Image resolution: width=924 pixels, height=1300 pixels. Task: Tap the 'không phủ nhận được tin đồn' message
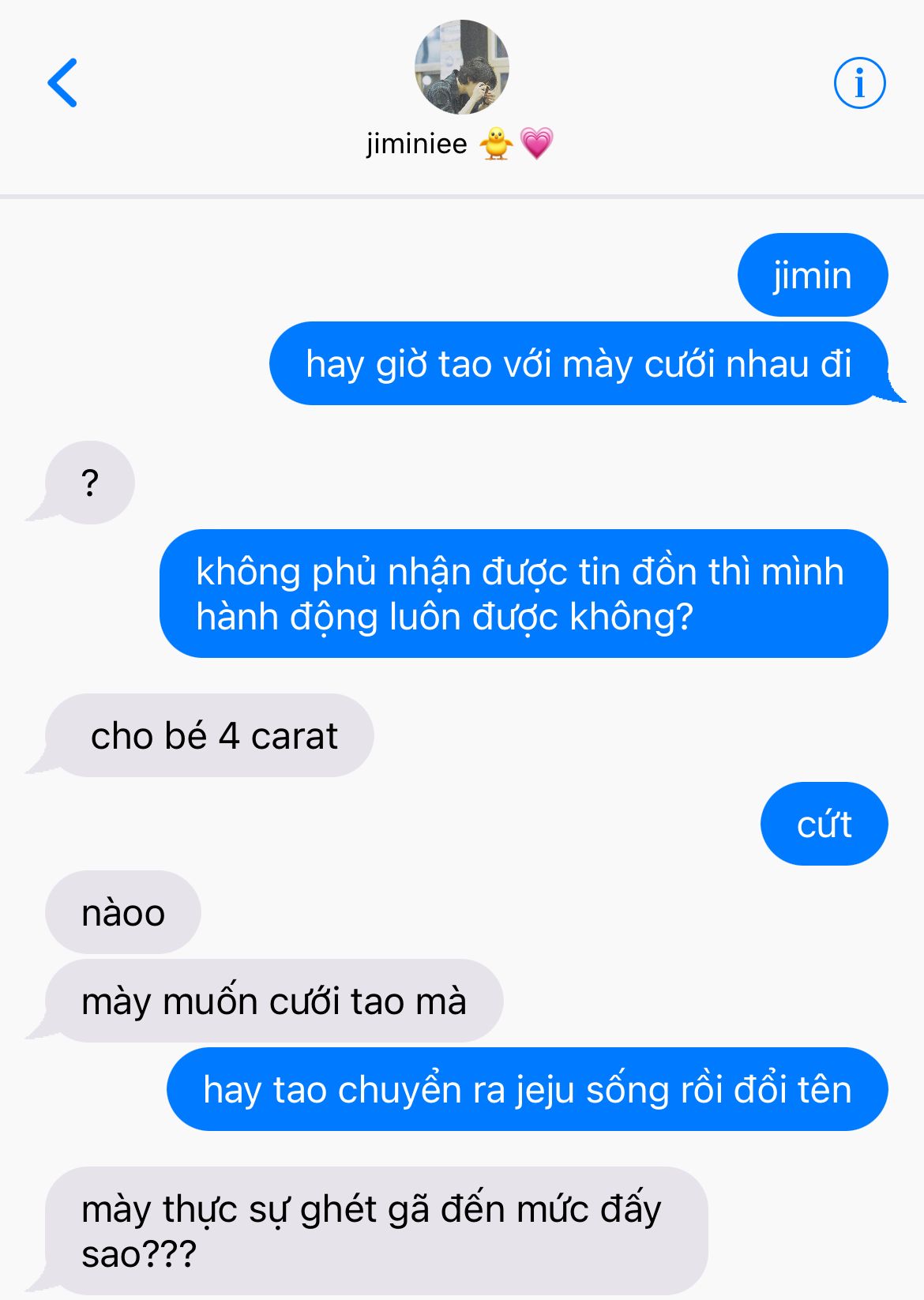click(524, 593)
